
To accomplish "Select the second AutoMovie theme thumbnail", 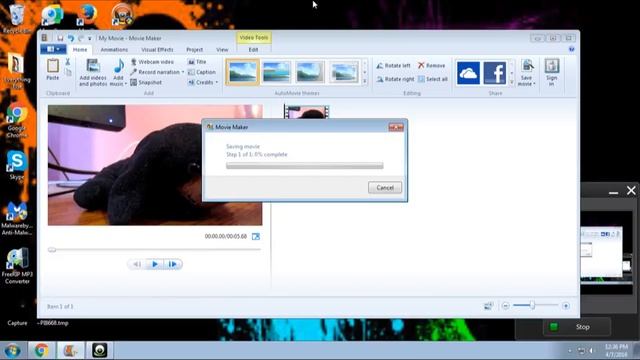I will 276,72.
